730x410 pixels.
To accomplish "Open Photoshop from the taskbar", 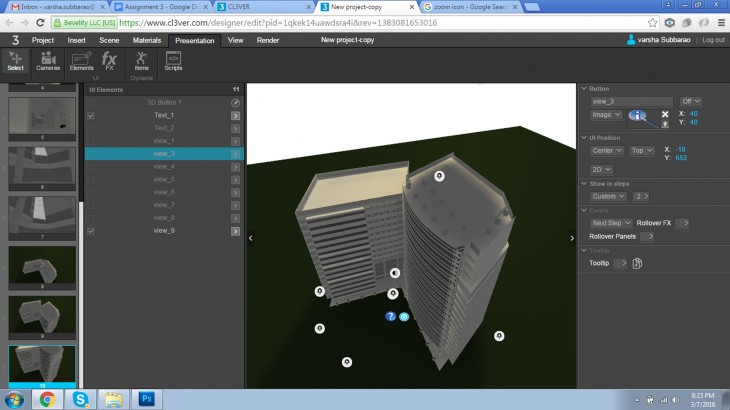I will pyautogui.click(x=146, y=399).
